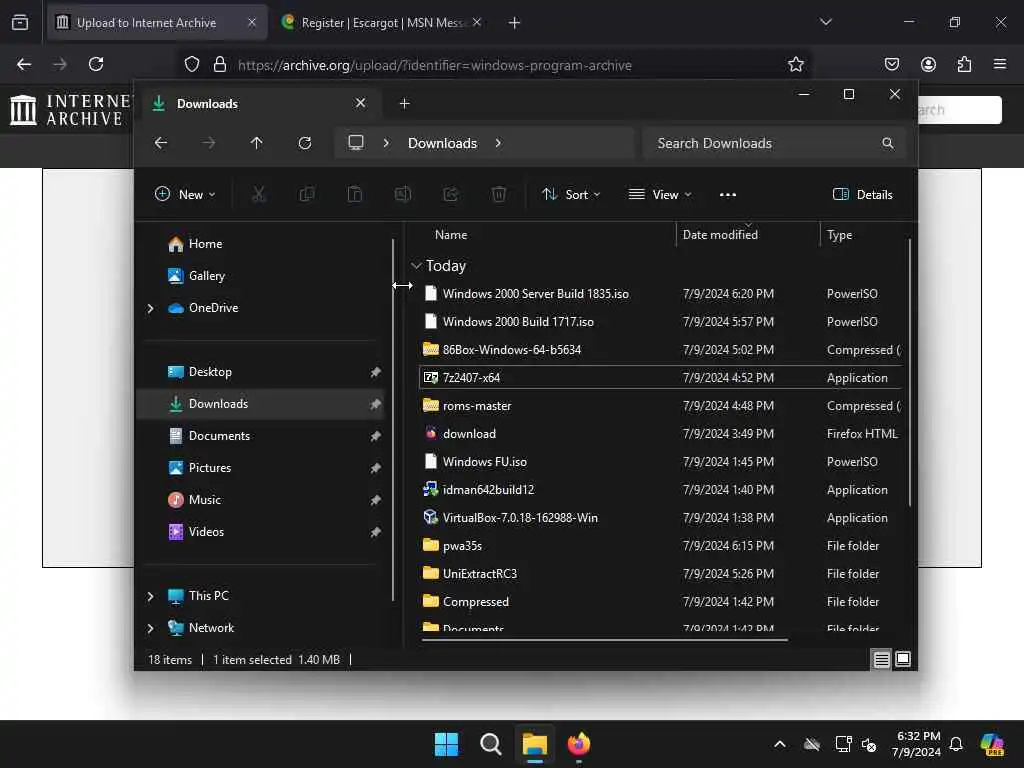Click the search magnifier in Search Downloads box
This screenshot has width=1024, height=768.
tap(888, 143)
